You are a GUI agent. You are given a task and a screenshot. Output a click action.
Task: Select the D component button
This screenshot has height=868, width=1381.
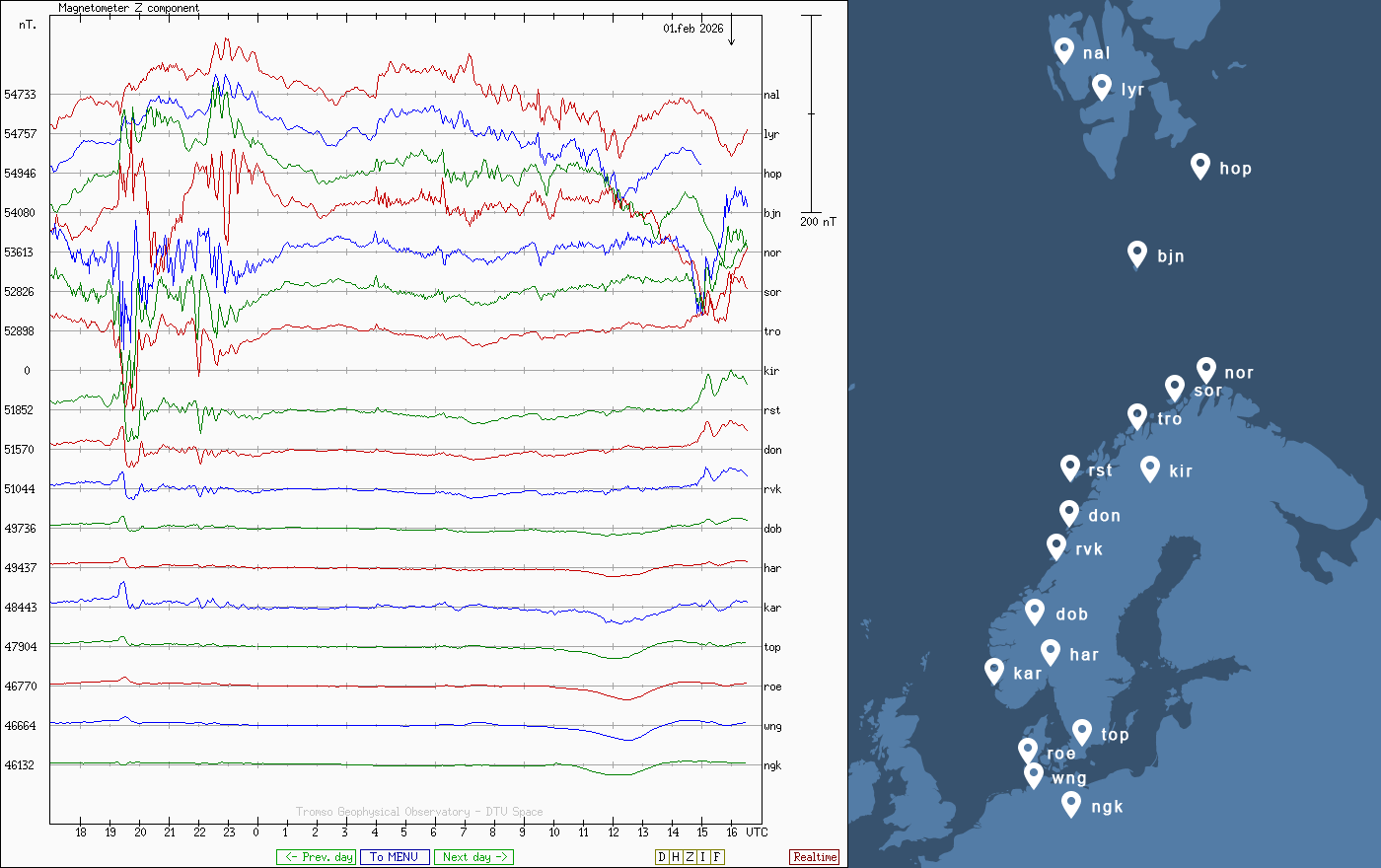coord(662,857)
